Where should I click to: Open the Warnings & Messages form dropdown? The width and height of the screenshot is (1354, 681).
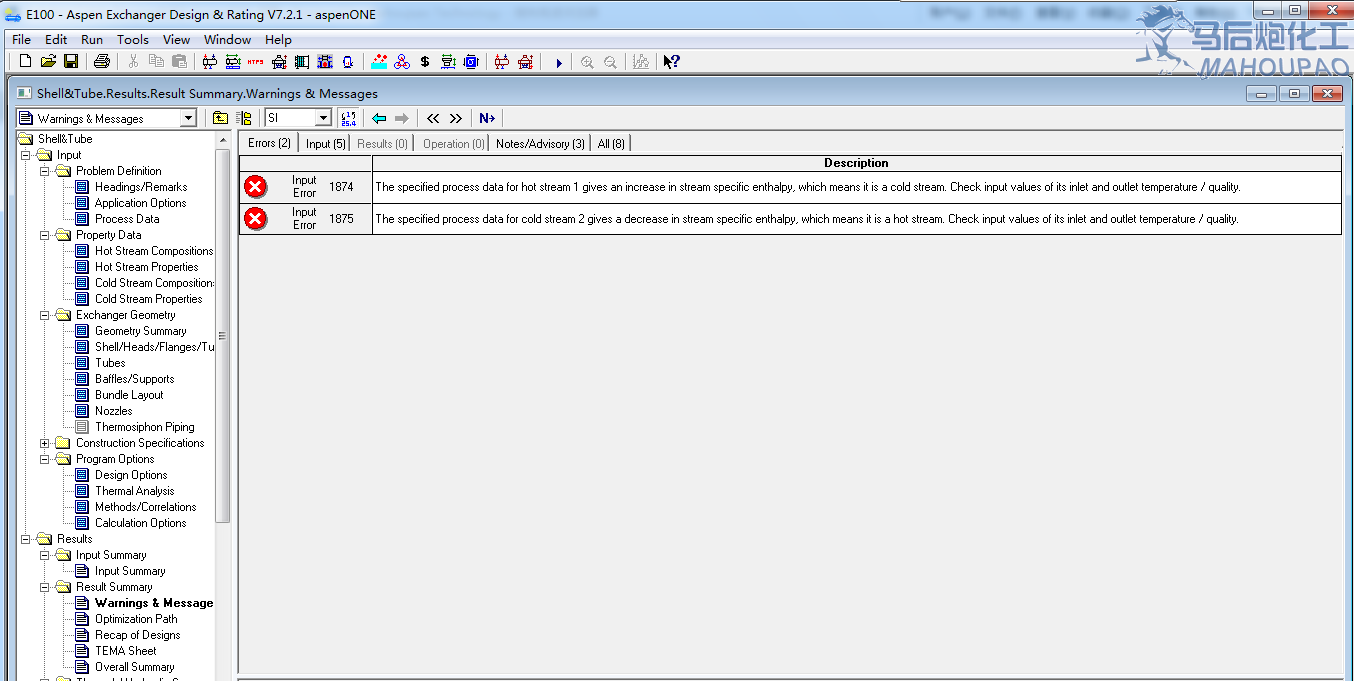(188, 118)
